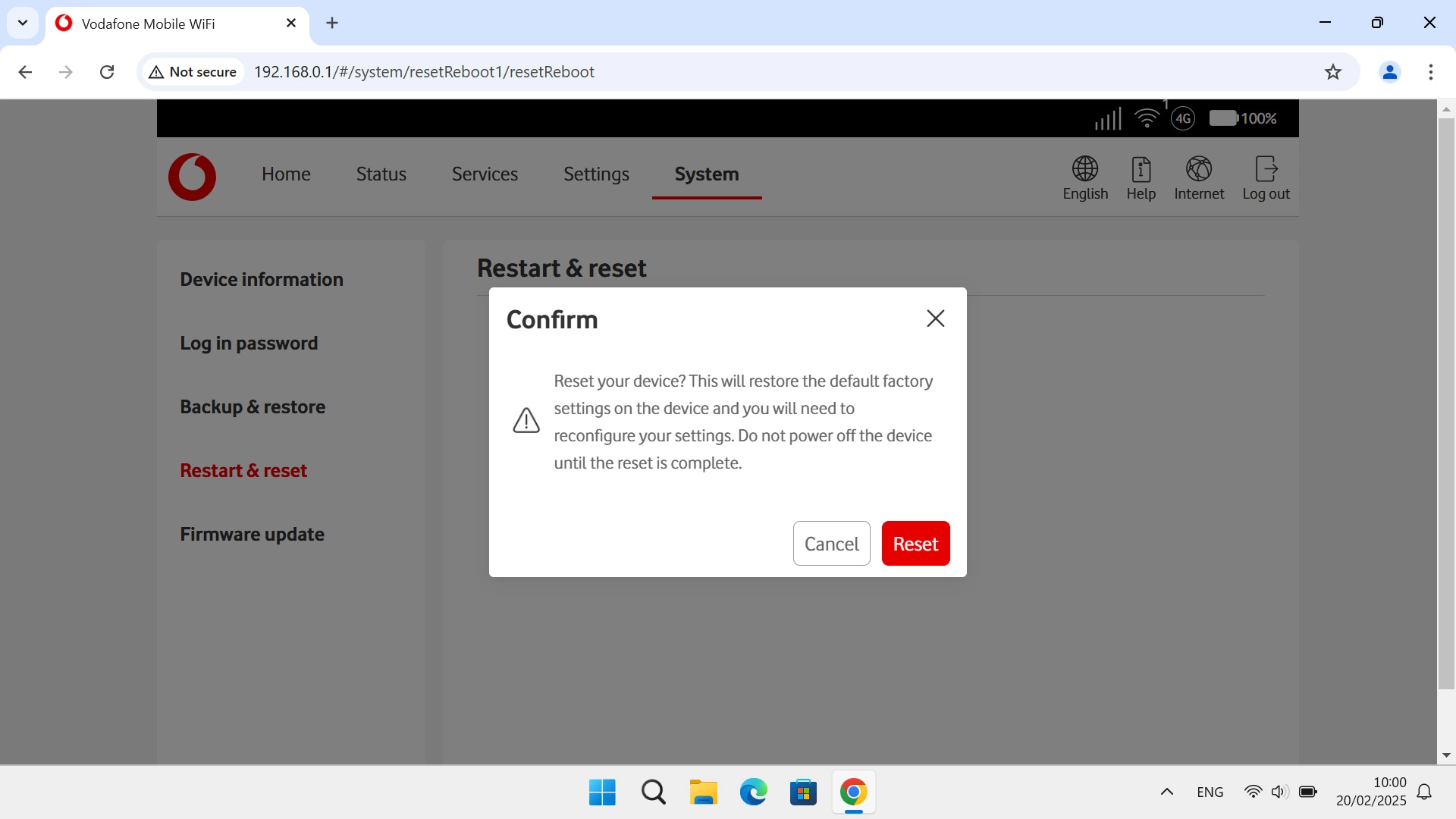Open the Help icon in header
Screen dimensions: 1456x819
pyautogui.click(x=1141, y=168)
